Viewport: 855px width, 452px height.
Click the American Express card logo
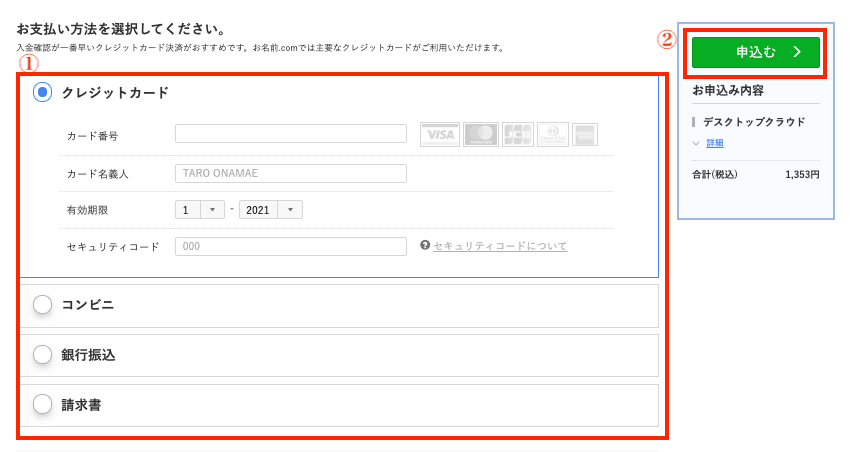click(585, 135)
